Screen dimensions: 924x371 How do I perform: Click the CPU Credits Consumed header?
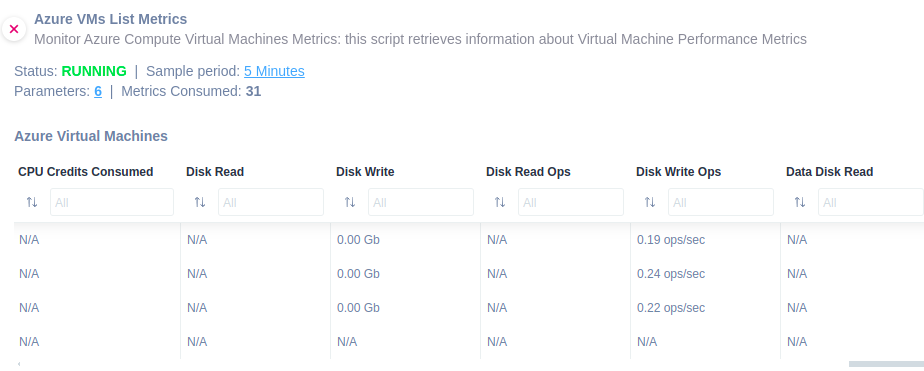coord(85,172)
